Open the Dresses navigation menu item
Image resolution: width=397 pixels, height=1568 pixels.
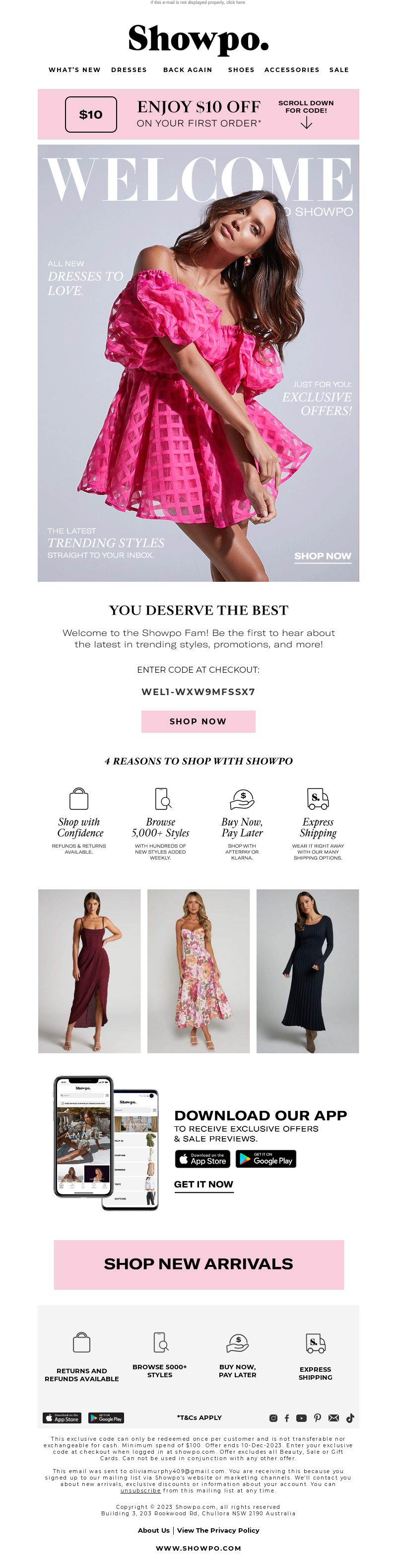pyautogui.click(x=129, y=70)
